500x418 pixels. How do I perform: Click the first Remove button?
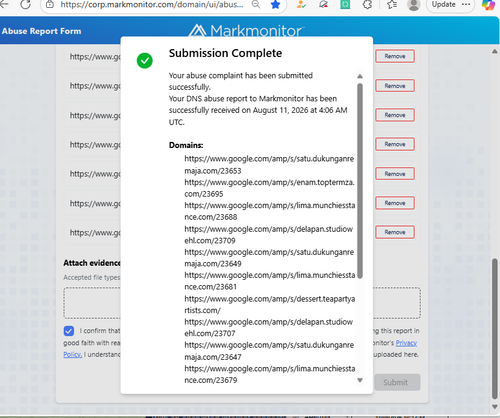(395, 56)
